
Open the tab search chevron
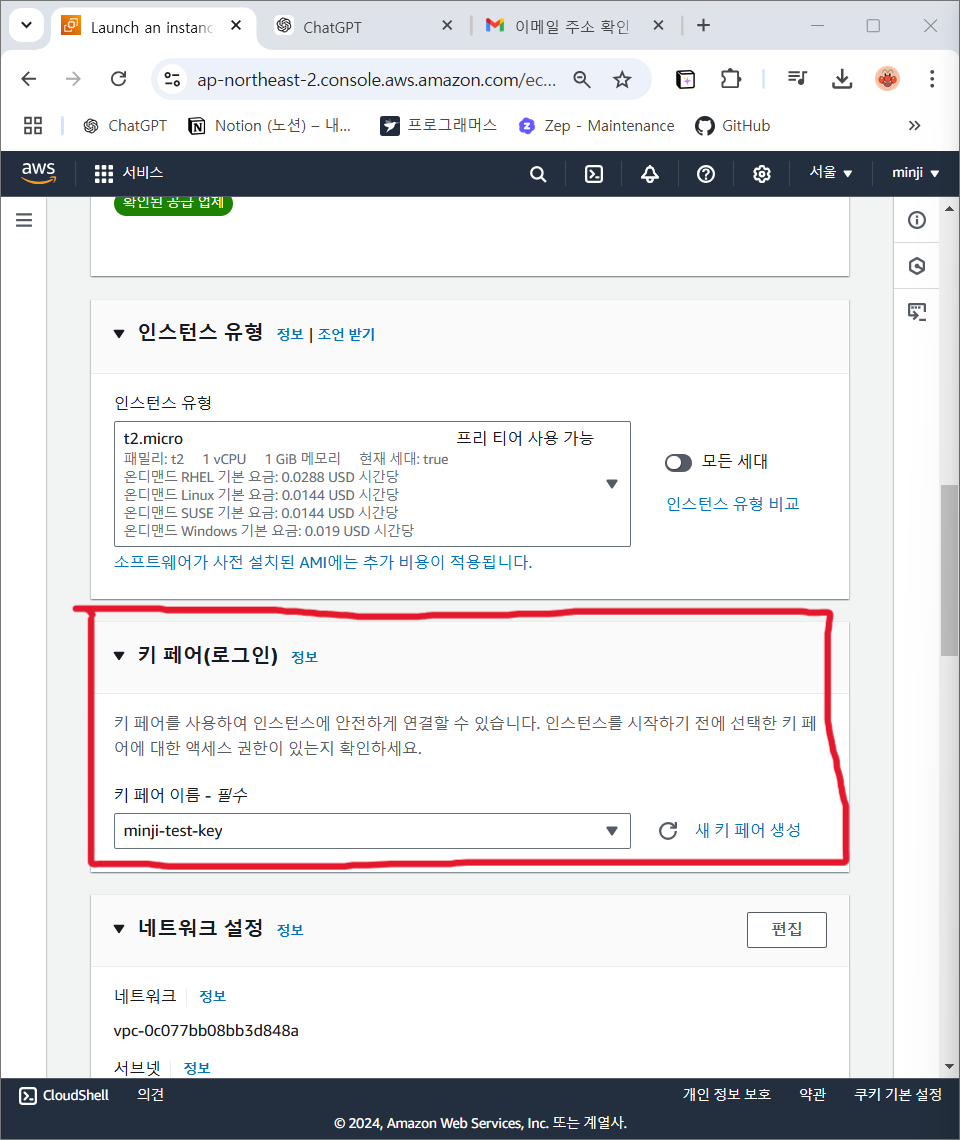(26, 25)
